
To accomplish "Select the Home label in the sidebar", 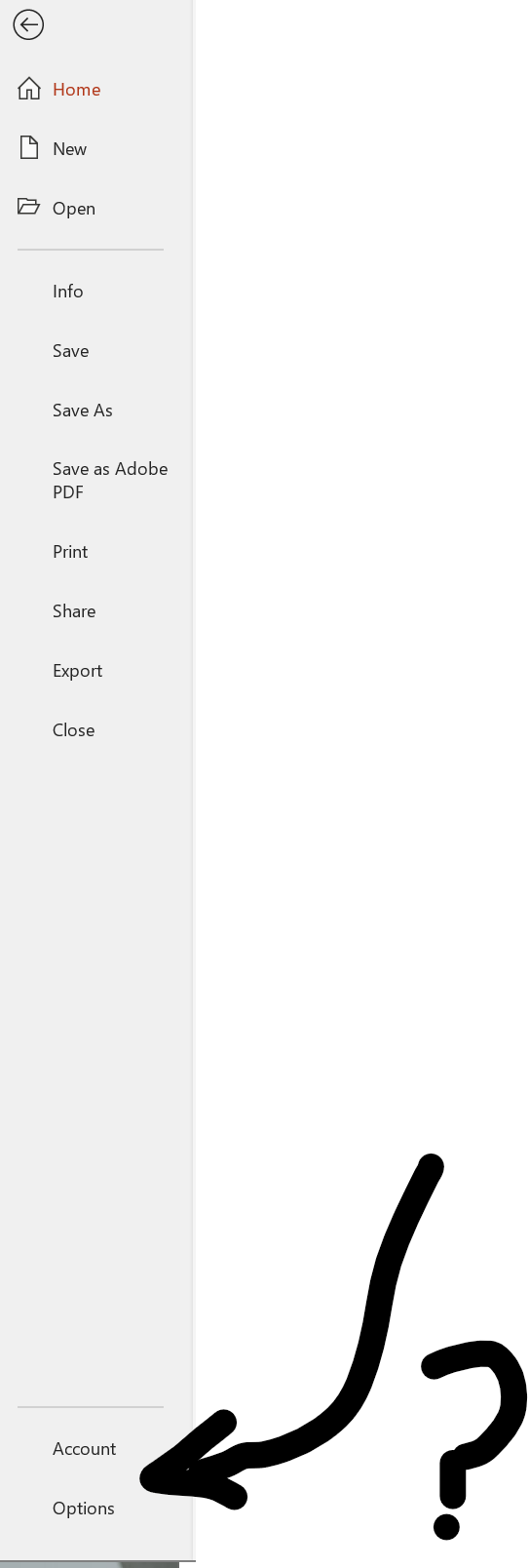I will tap(76, 90).
